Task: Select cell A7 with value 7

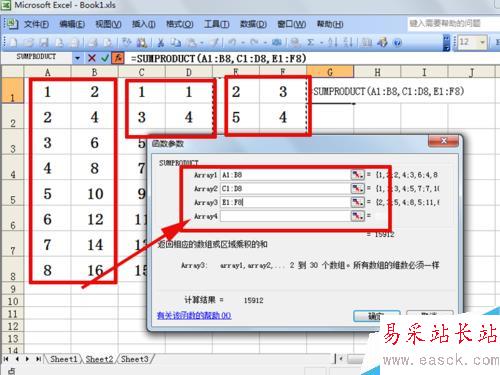Action: (x=47, y=245)
